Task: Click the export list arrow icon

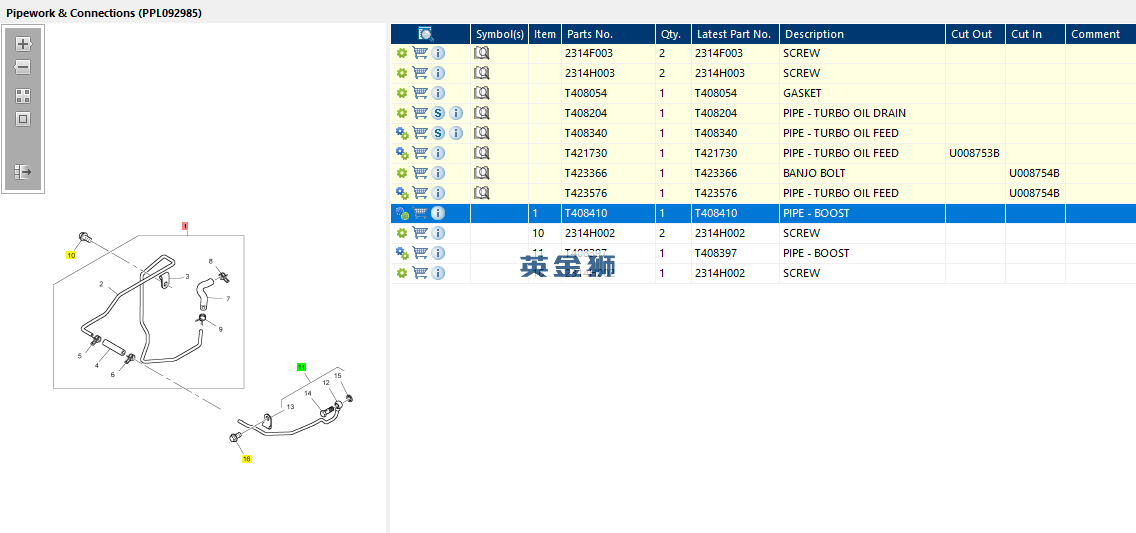Action: [23, 172]
